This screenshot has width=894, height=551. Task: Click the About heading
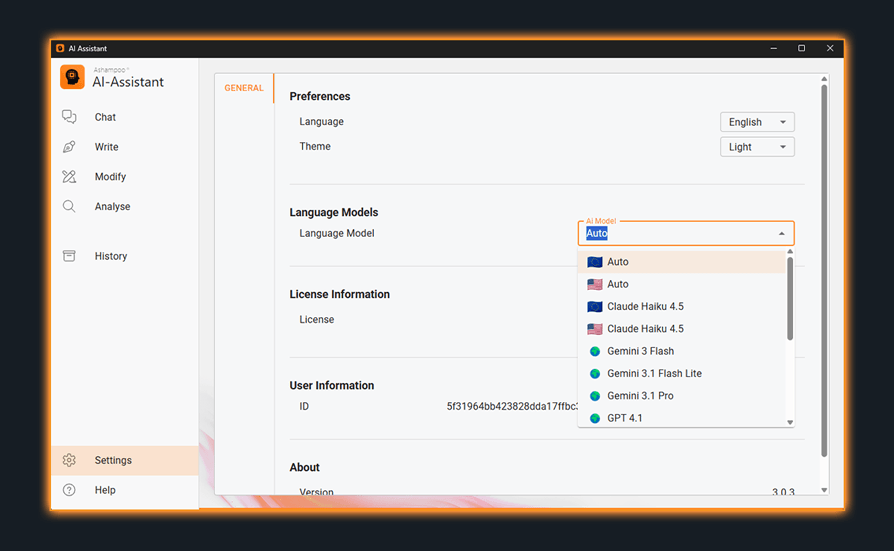(x=304, y=467)
